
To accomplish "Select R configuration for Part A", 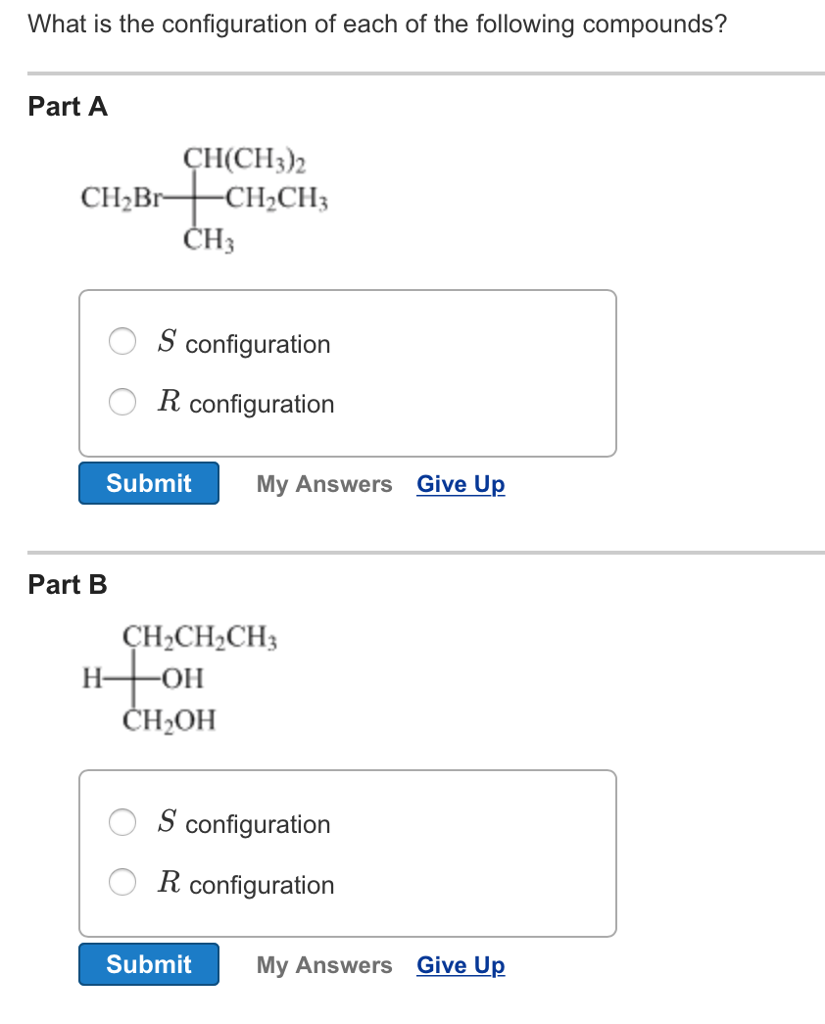I will (x=122, y=402).
